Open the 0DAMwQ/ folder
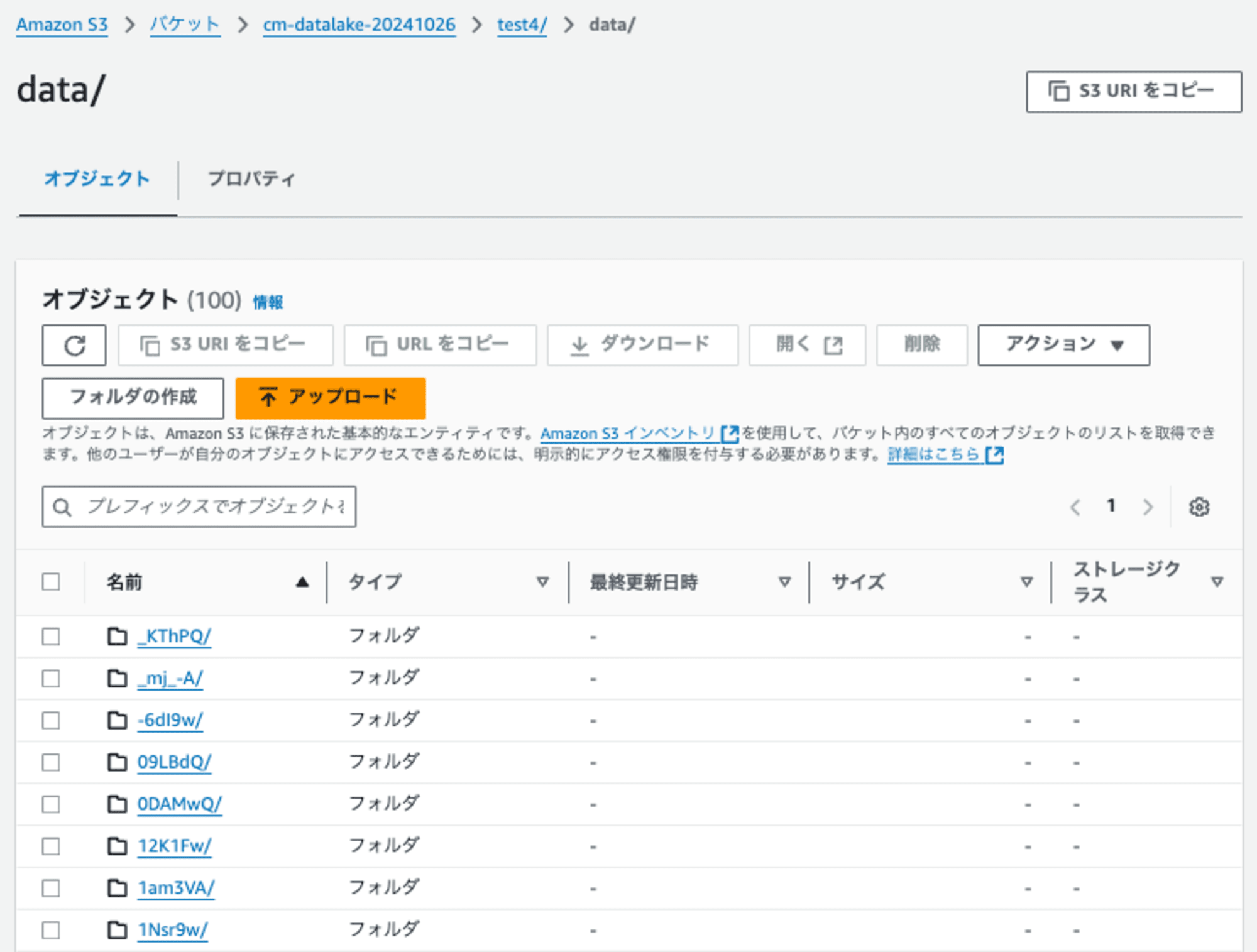The height and width of the screenshot is (952, 1257). tap(180, 804)
